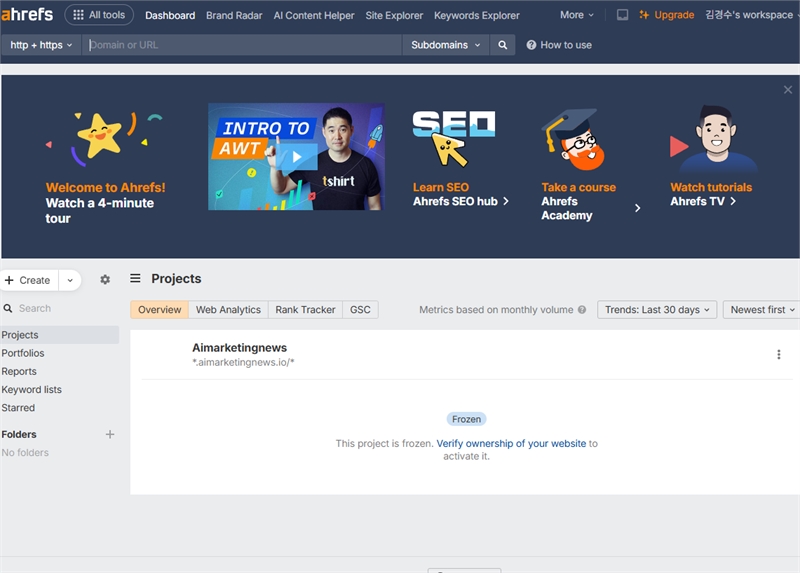Click the search magnifier button
Screen dimensions: 800x573
click(503, 45)
